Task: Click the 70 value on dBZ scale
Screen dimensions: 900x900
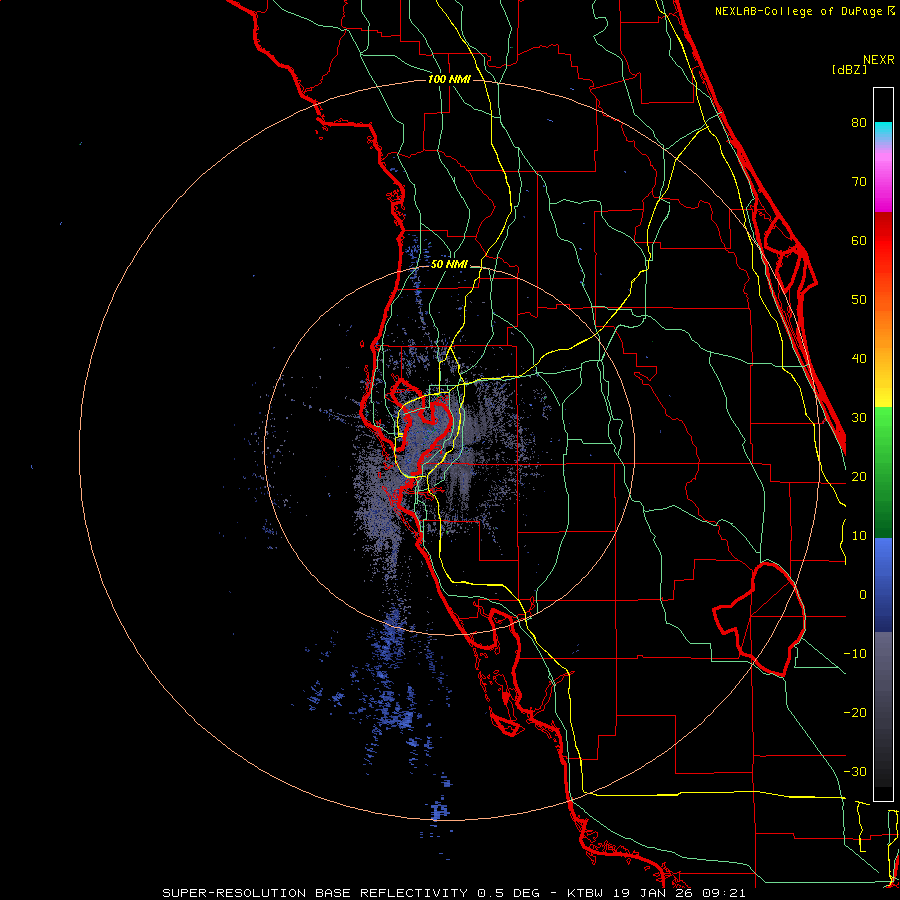Action: tap(859, 181)
